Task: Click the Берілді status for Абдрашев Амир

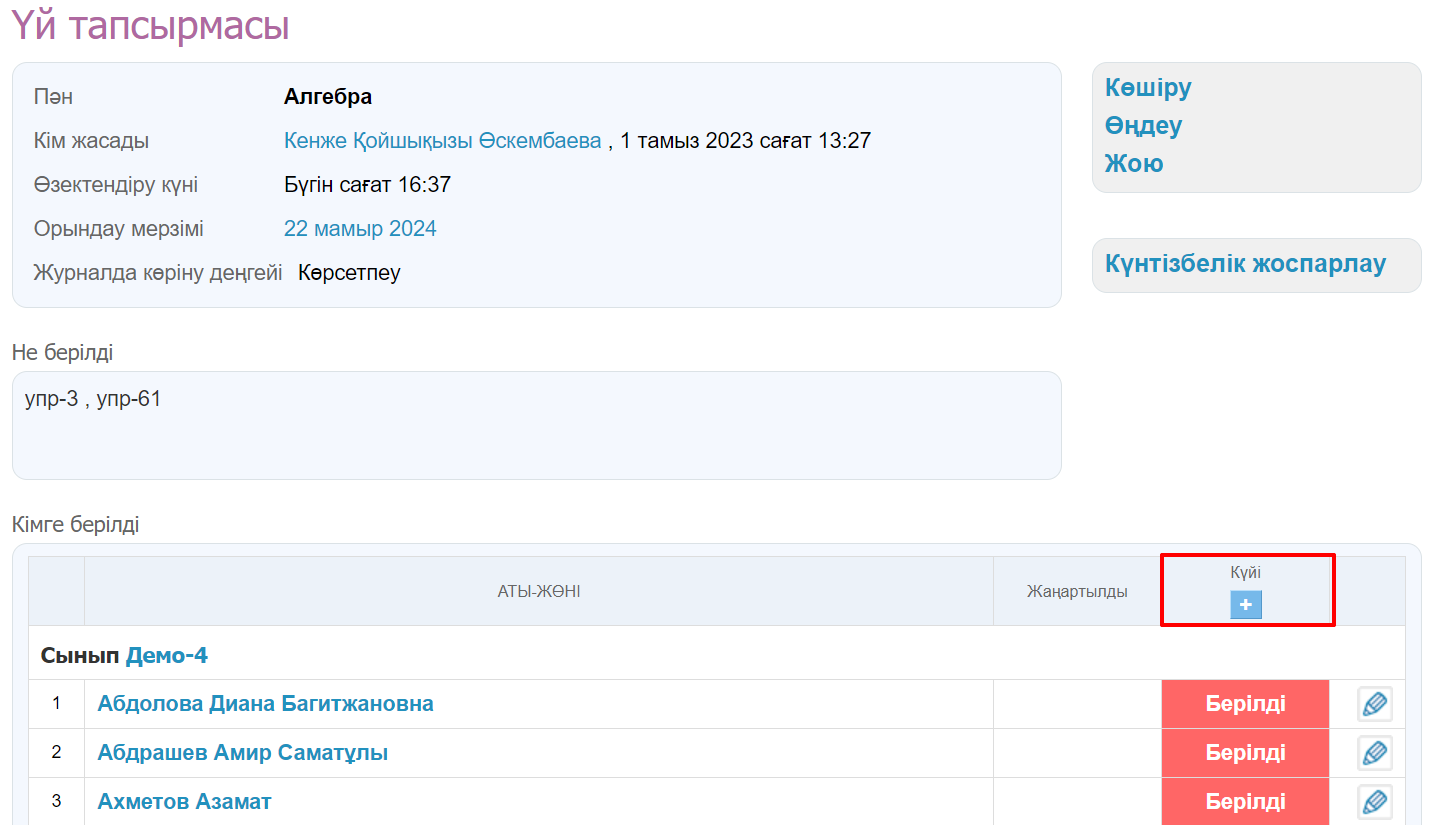Action: point(1245,753)
